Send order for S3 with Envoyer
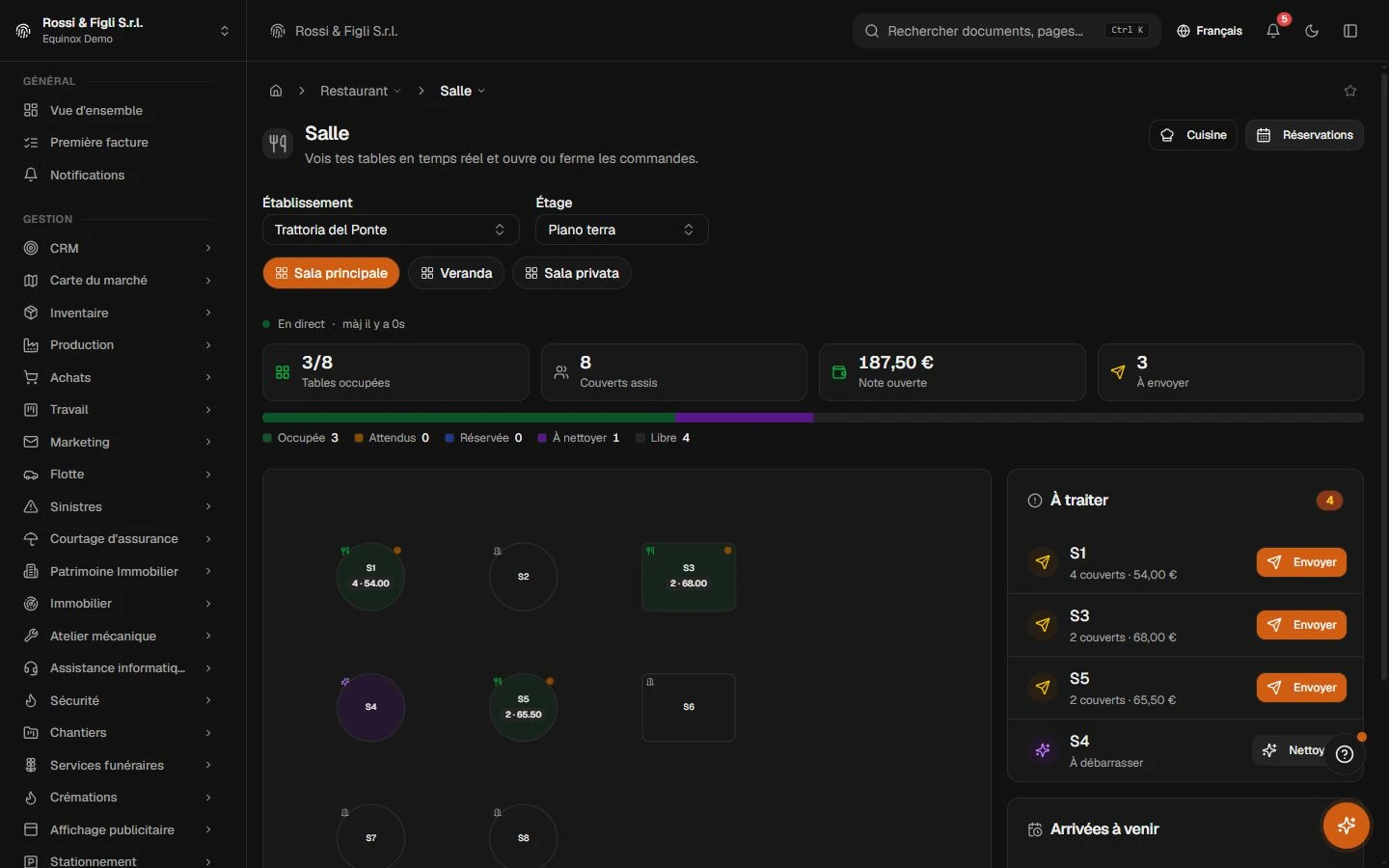The height and width of the screenshot is (868, 1389). click(1301, 625)
